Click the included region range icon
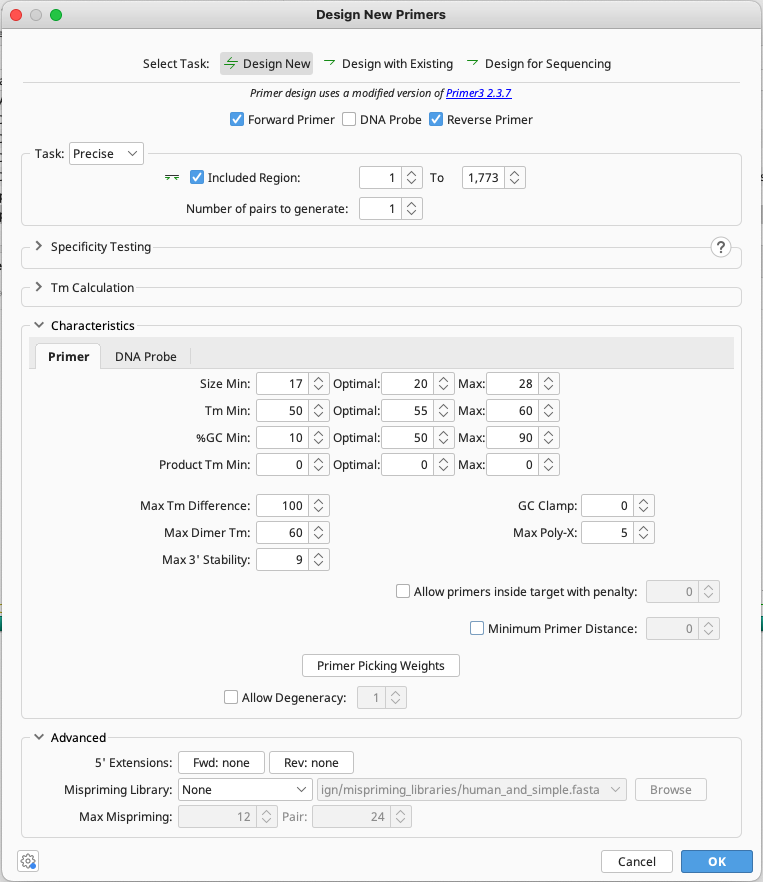 [x=171, y=177]
